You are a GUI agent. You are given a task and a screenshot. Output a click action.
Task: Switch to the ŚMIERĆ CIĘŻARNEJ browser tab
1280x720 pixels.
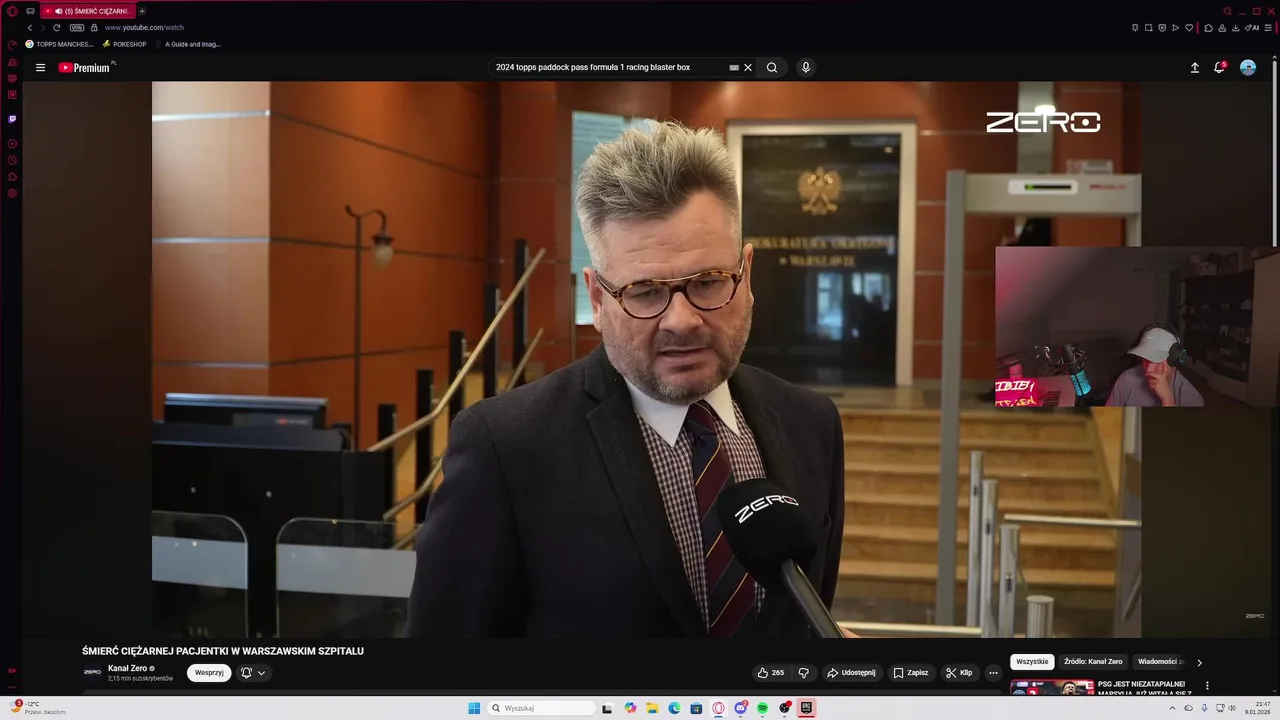point(87,11)
